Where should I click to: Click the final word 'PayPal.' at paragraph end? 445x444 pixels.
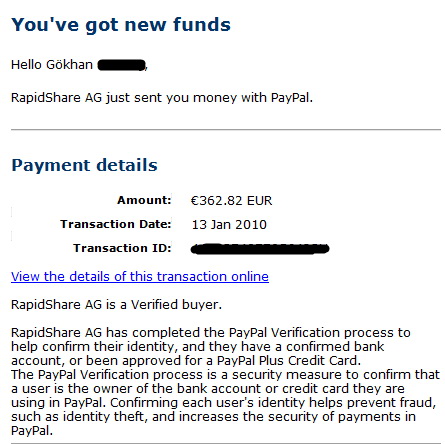pyautogui.click(x=32, y=431)
